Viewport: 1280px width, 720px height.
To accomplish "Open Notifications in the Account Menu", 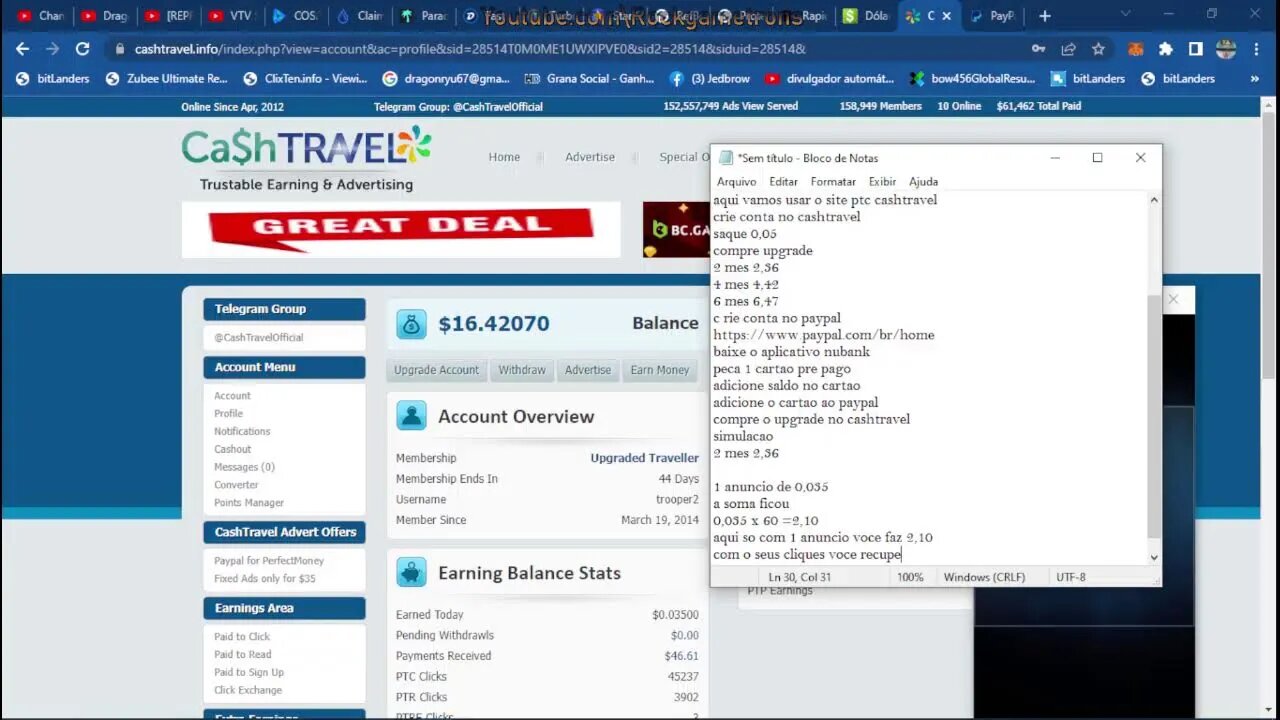I will click(x=242, y=431).
